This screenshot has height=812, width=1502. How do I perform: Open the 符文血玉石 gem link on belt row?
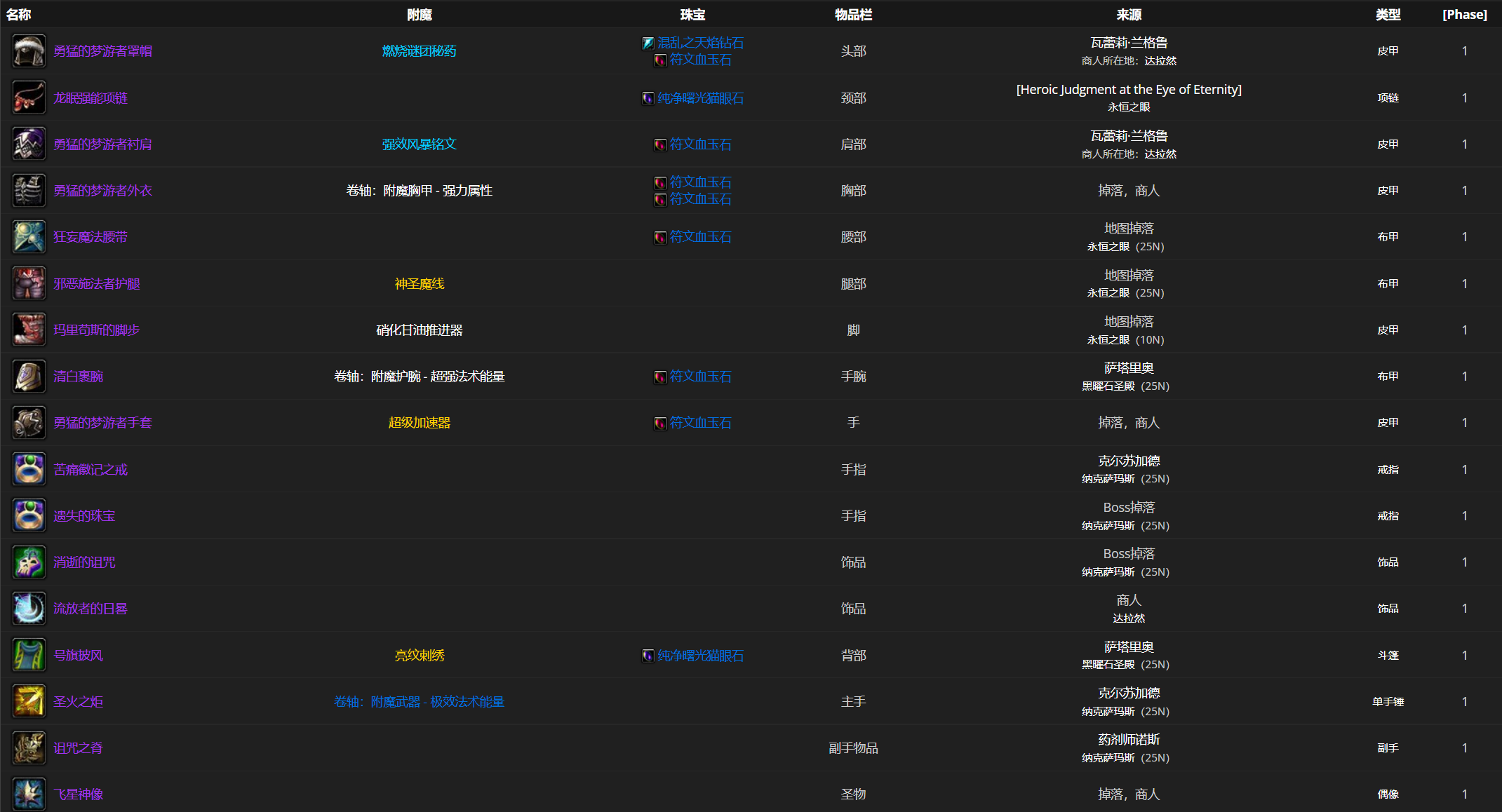point(699,236)
